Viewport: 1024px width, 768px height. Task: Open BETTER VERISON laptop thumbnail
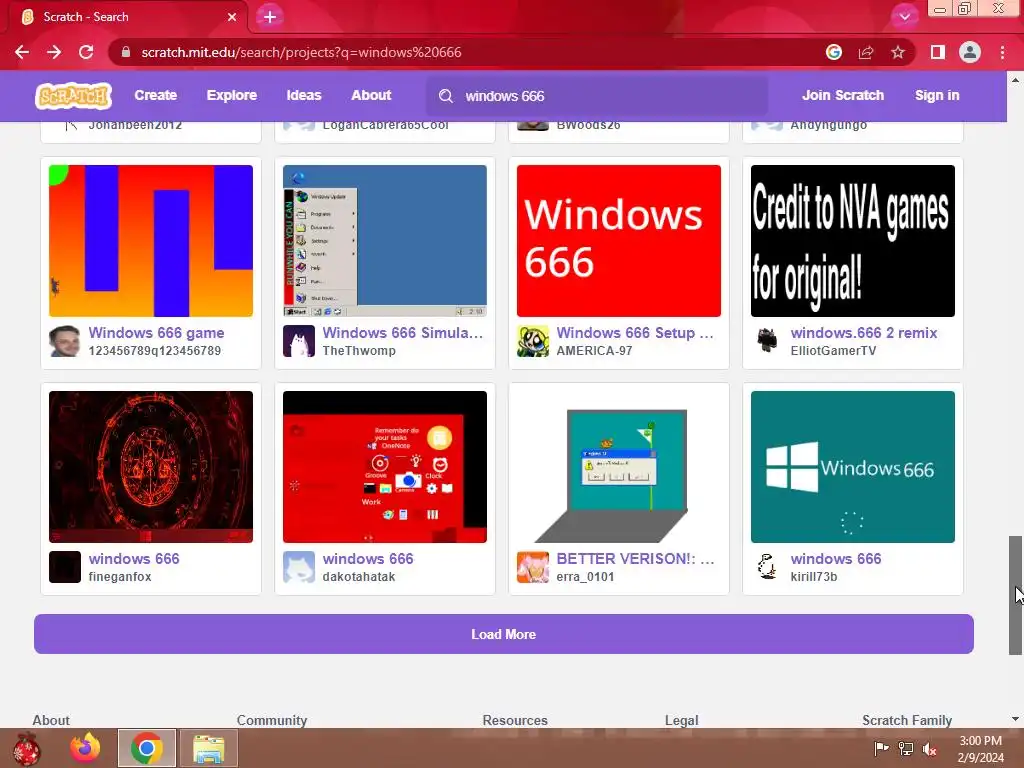pos(618,467)
